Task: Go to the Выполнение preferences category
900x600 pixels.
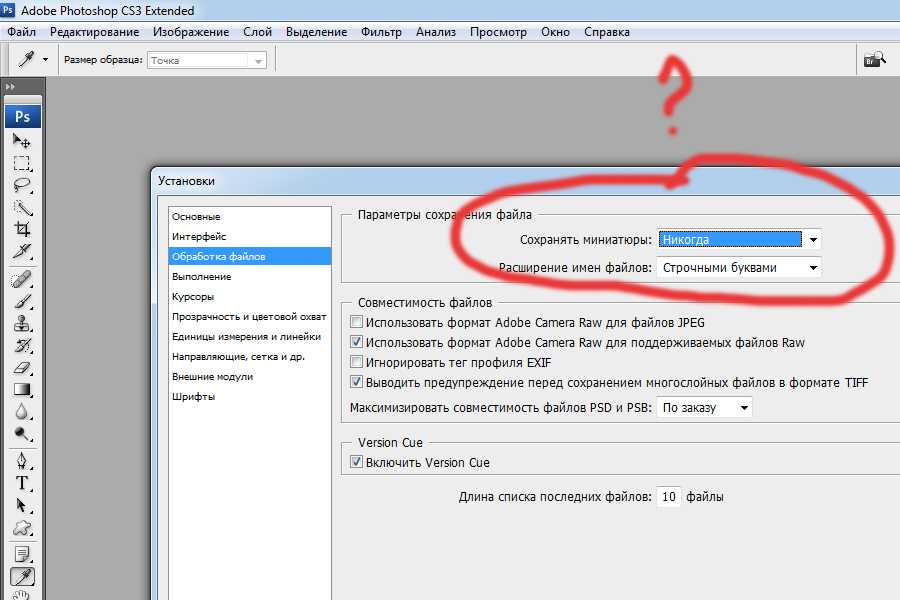Action: pos(250,276)
